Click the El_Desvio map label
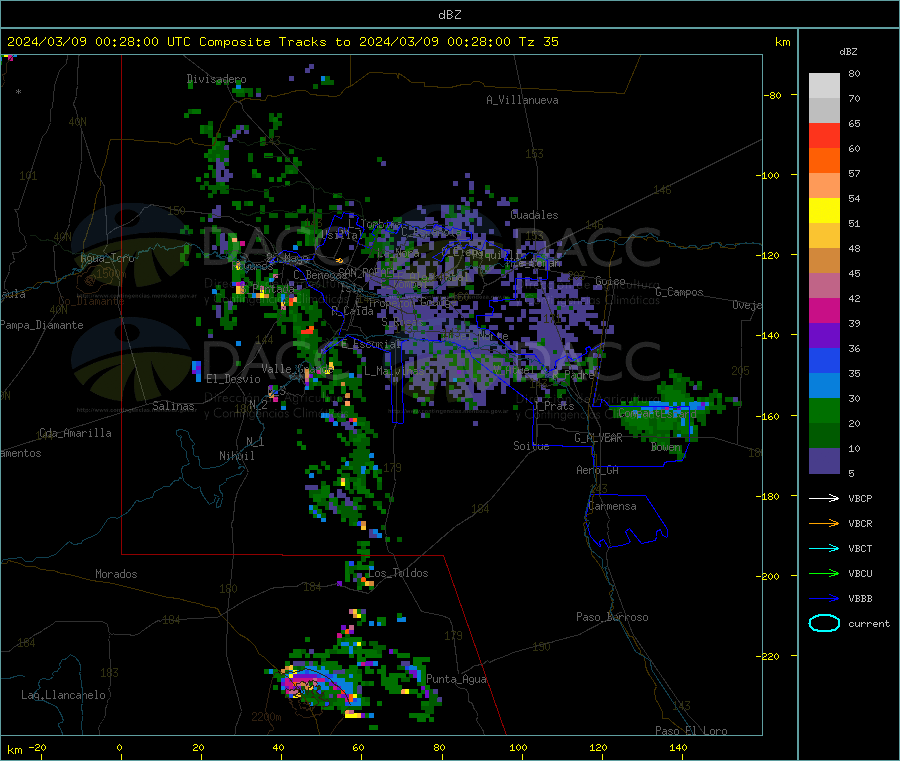 233,379
